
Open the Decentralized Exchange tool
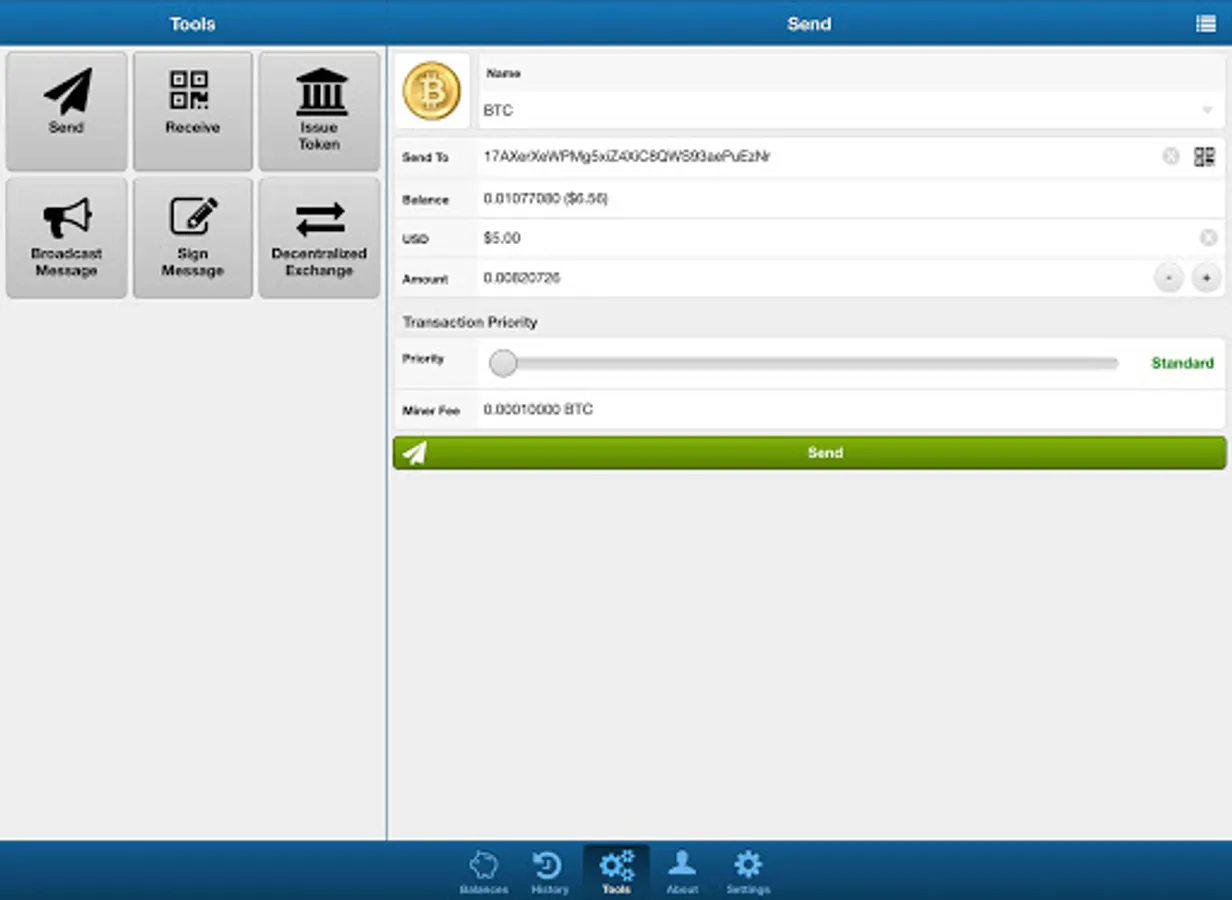pos(319,238)
